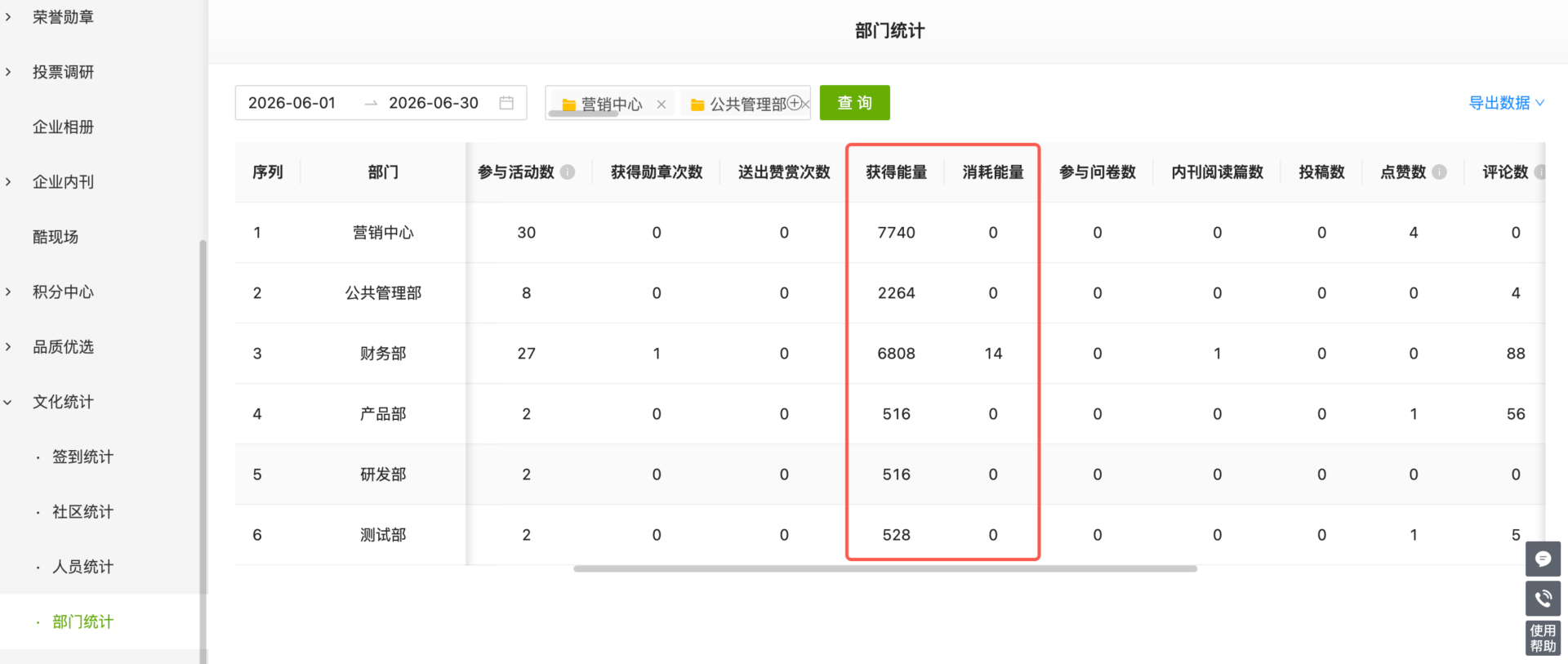Click the 6808 energy value
1568x664 pixels.
(897, 354)
